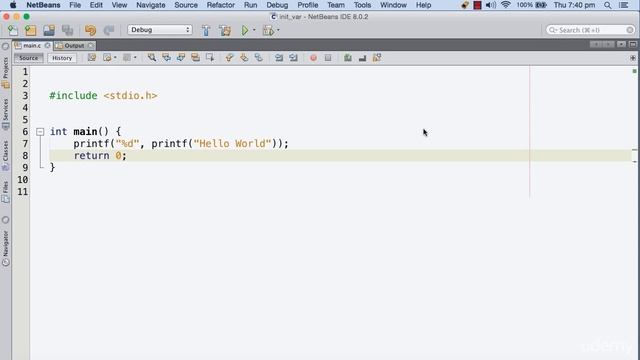
Task: Click the Shift Line Right icon
Action: click(x=293, y=58)
